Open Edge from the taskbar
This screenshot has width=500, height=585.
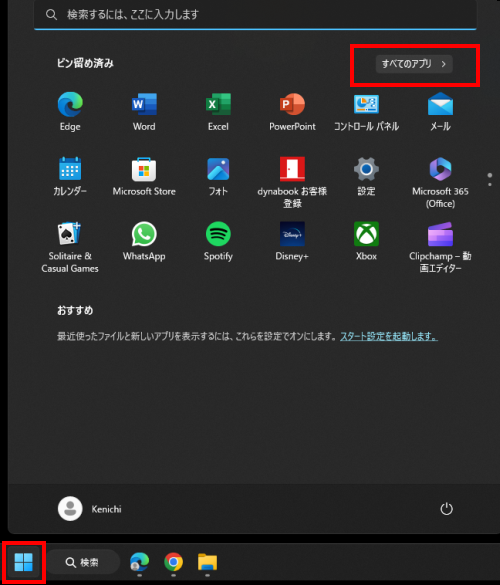point(139,562)
